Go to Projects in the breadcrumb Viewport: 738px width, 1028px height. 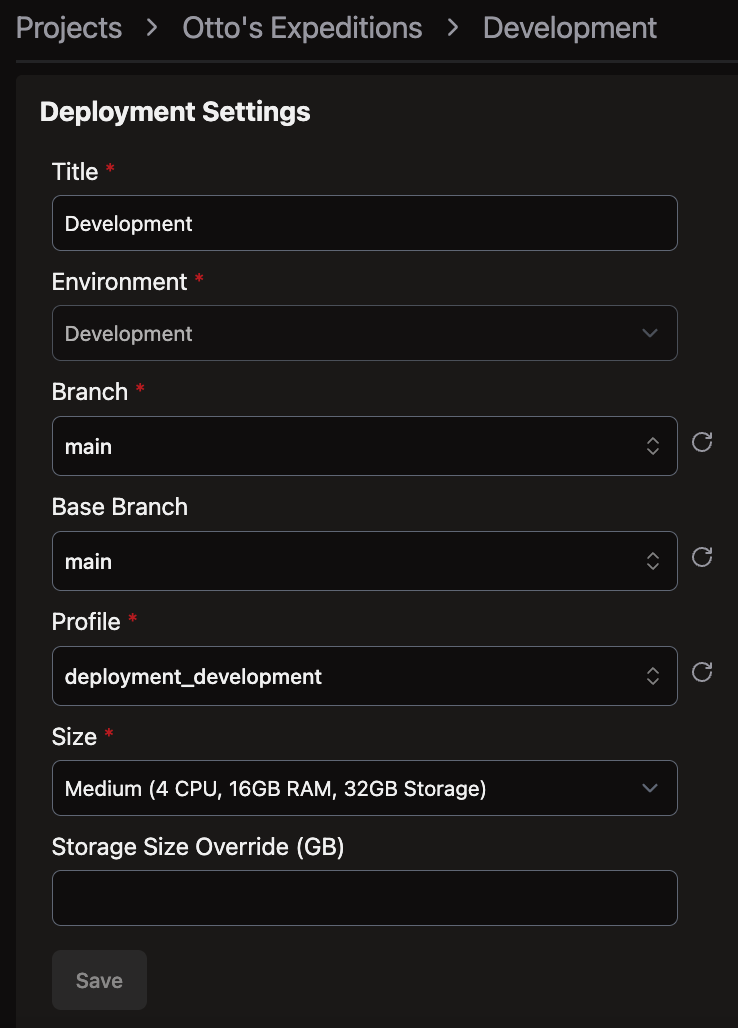(69, 28)
